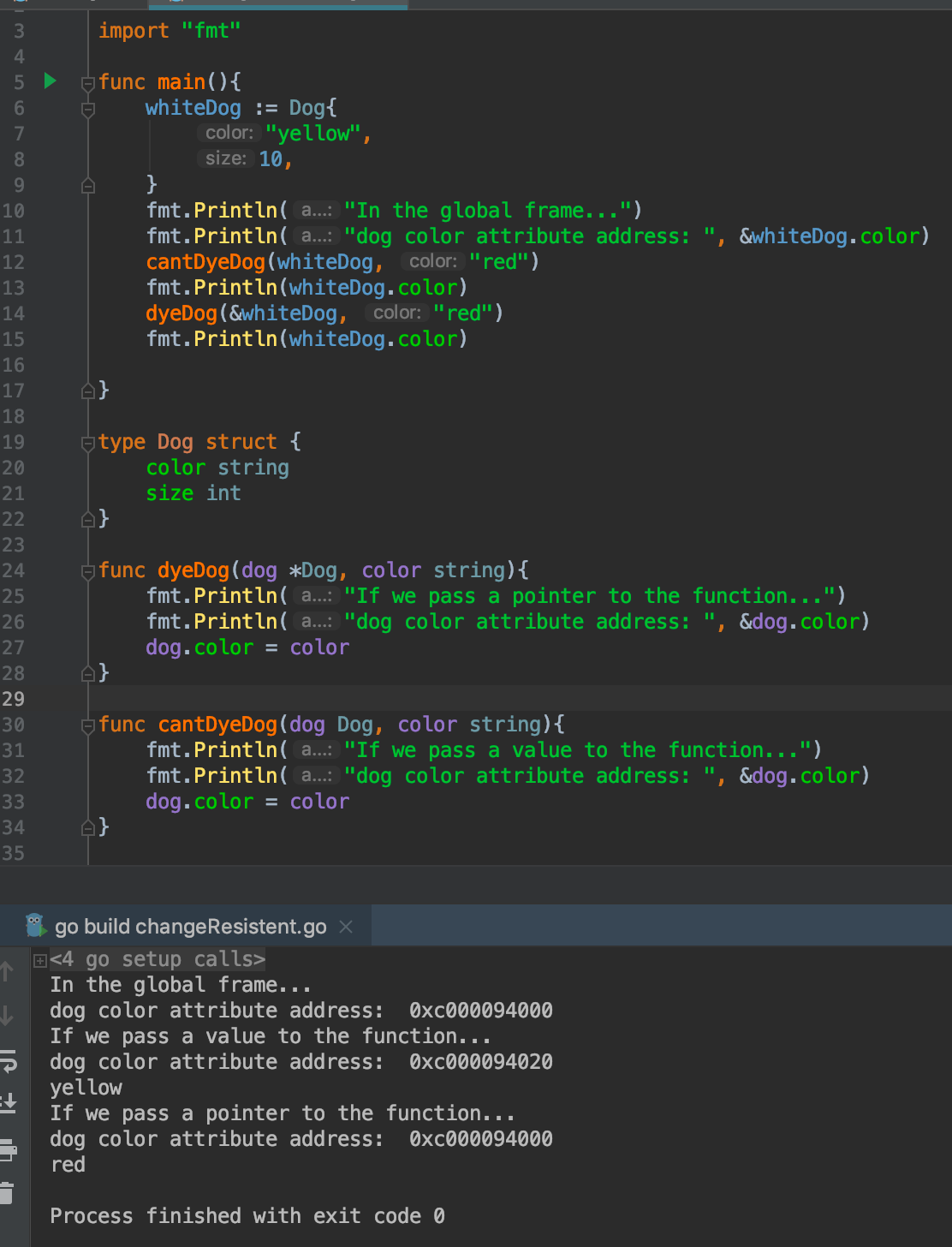Place caret on the dog.color assignment

click(x=247, y=647)
